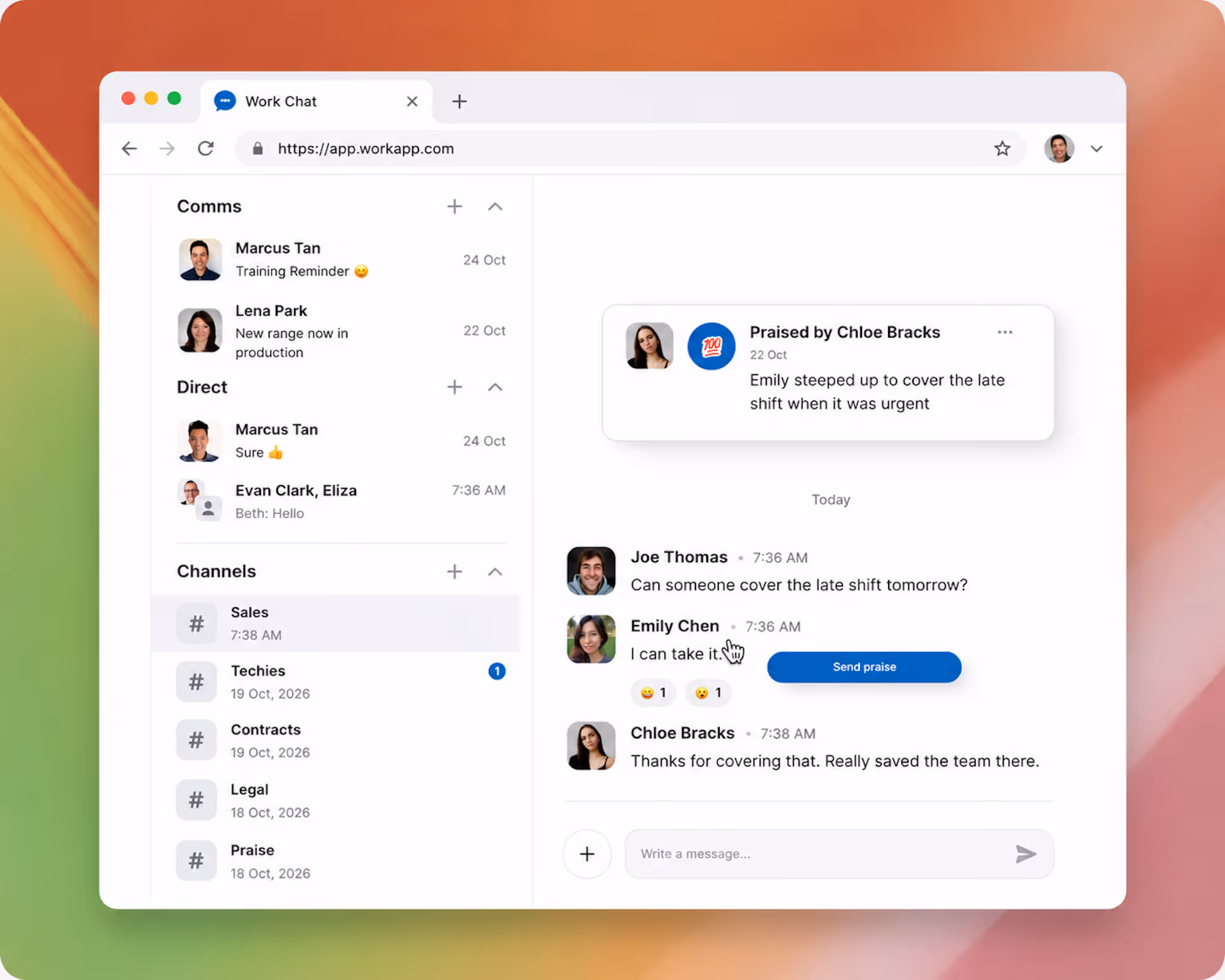Select the Work Chat browser tab
Image resolution: width=1225 pixels, height=980 pixels.
point(316,101)
